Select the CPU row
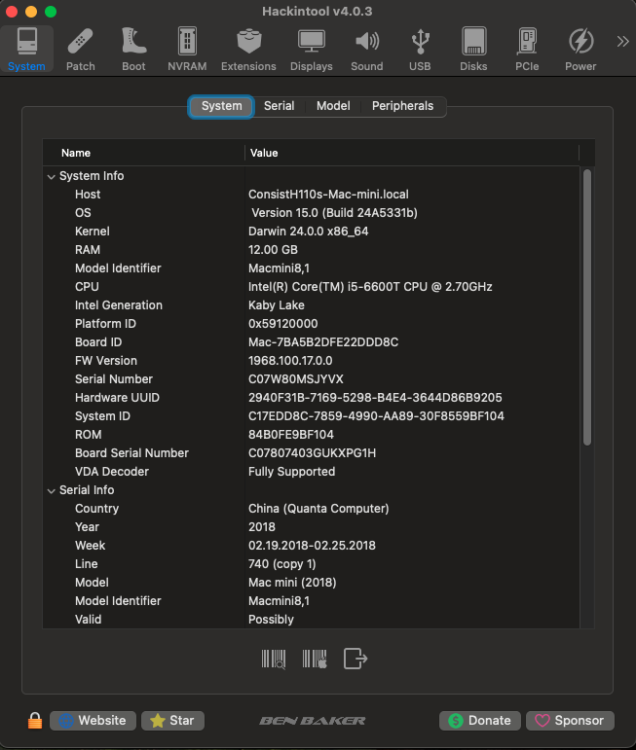The width and height of the screenshot is (636, 750). tap(311, 287)
